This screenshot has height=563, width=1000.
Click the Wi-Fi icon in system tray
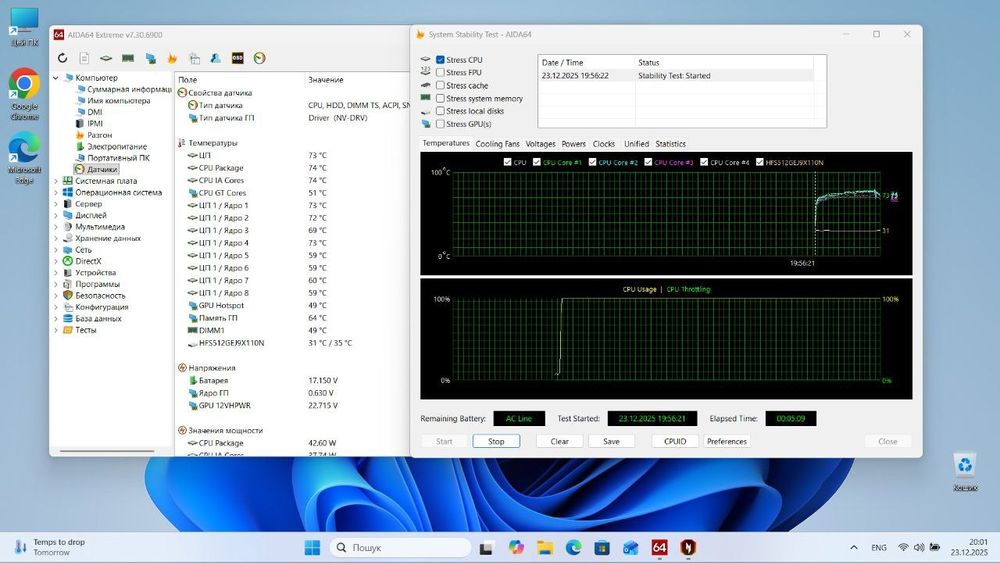tap(903, 547)
